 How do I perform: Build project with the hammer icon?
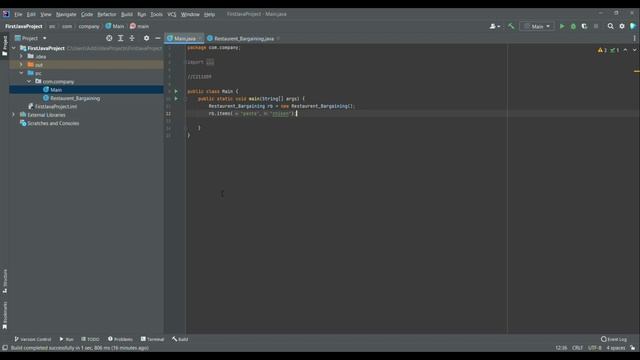point(511,26)
